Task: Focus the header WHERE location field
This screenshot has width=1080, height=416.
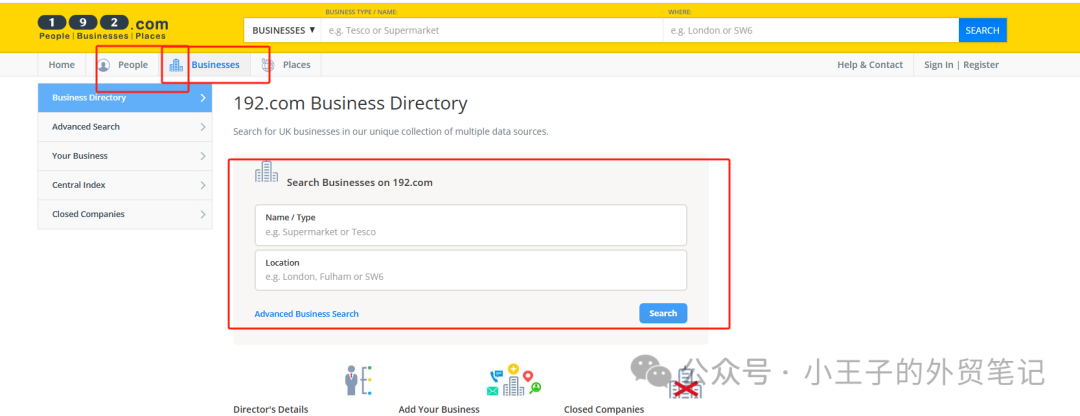Action: pos(811,30)
